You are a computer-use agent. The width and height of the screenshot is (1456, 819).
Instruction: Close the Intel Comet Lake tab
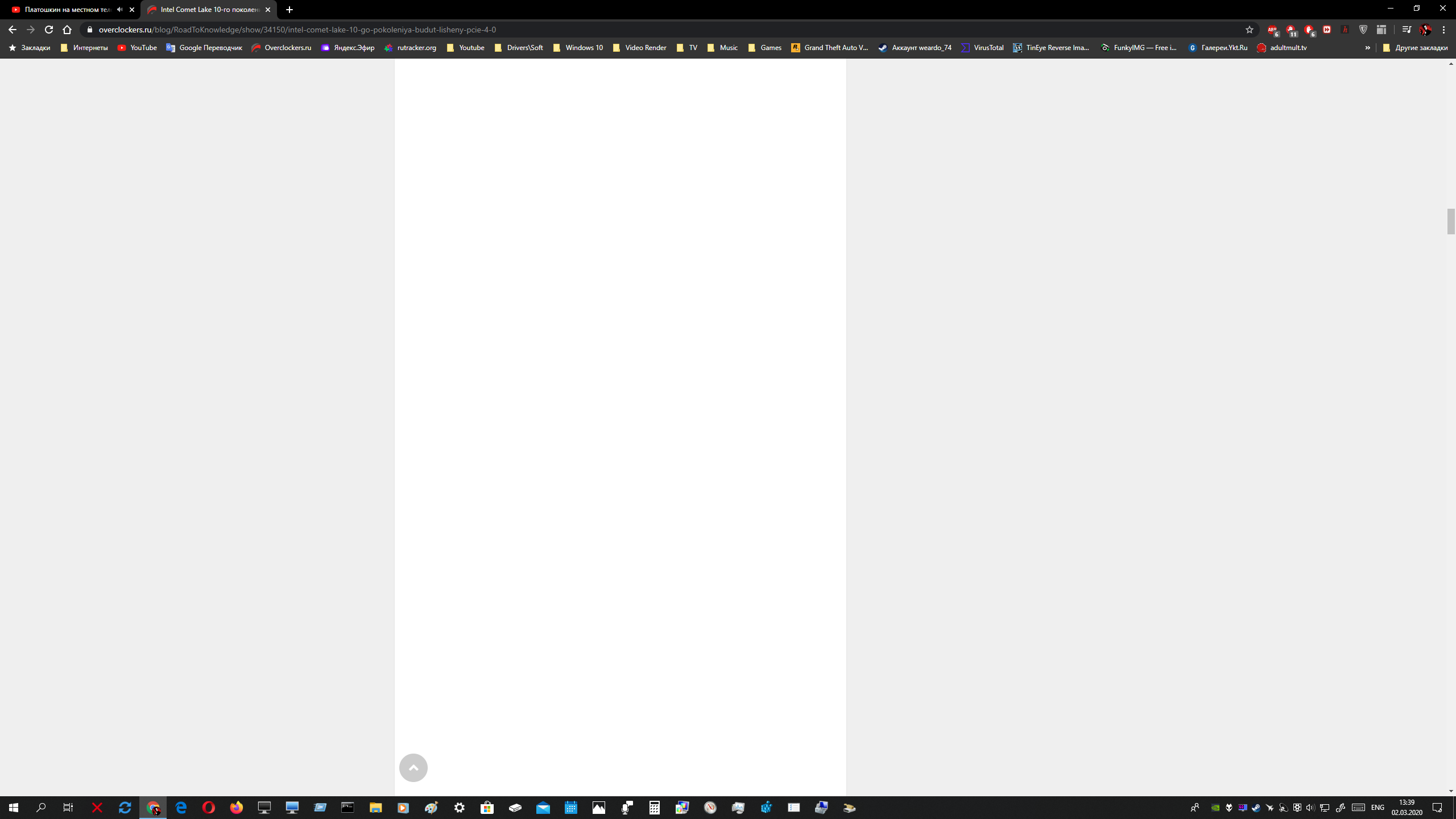[268, 10]
